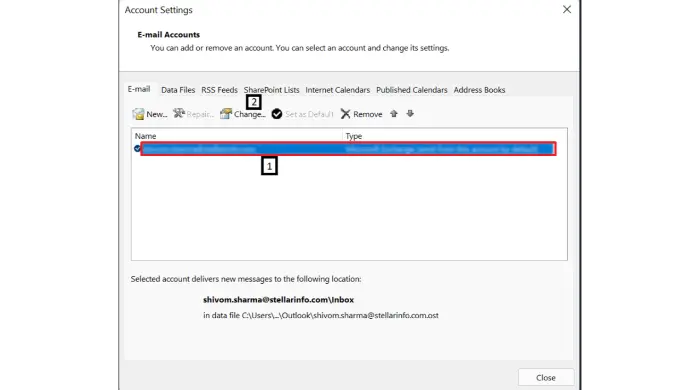Click the Name column header
The height and width of the screenshot is (390, 700).
tap(146, 136)
